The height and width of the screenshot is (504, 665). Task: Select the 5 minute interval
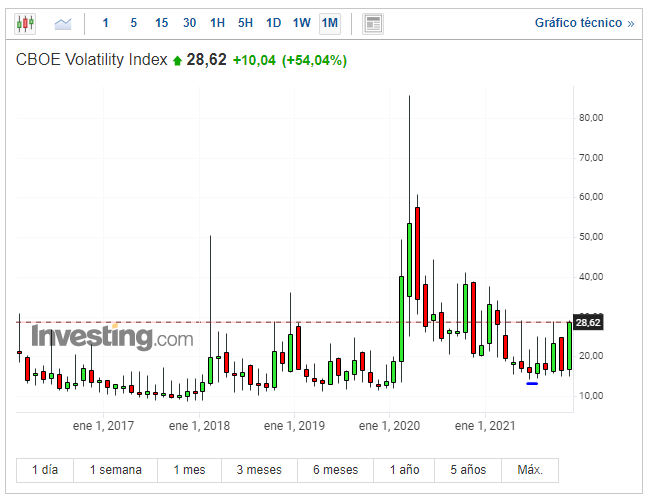pos(134,23)
